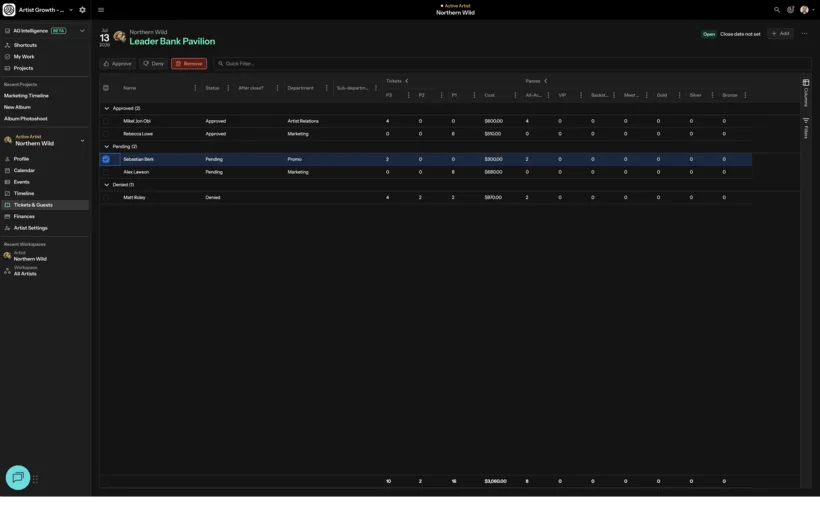820x513 pixels.
Task: Open the Silver column menu dots
Action: click(x=712, y=95)
